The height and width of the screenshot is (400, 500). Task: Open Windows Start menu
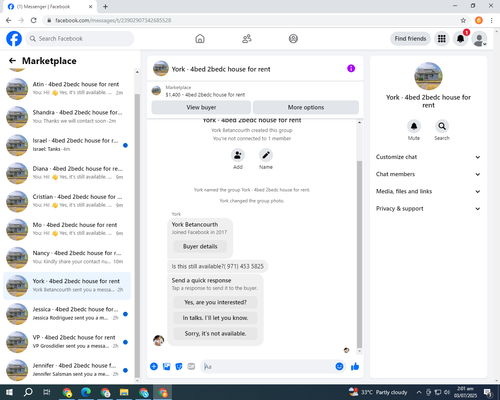click(x=9, y=392)
